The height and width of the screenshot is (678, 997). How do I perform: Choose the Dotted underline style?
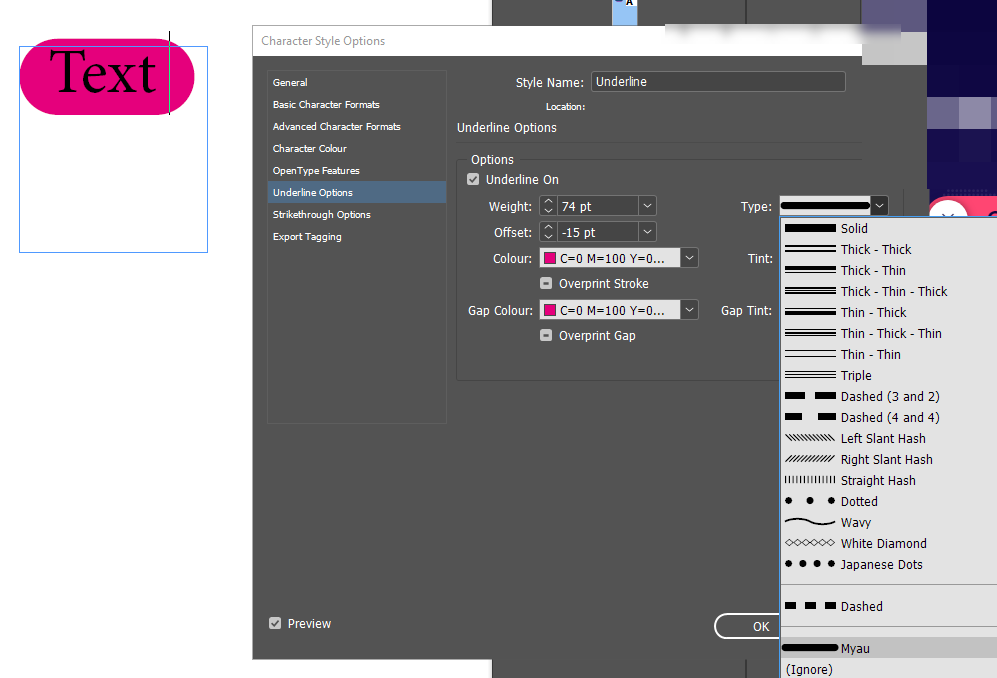pyautogui.click(x=858, y=501)
